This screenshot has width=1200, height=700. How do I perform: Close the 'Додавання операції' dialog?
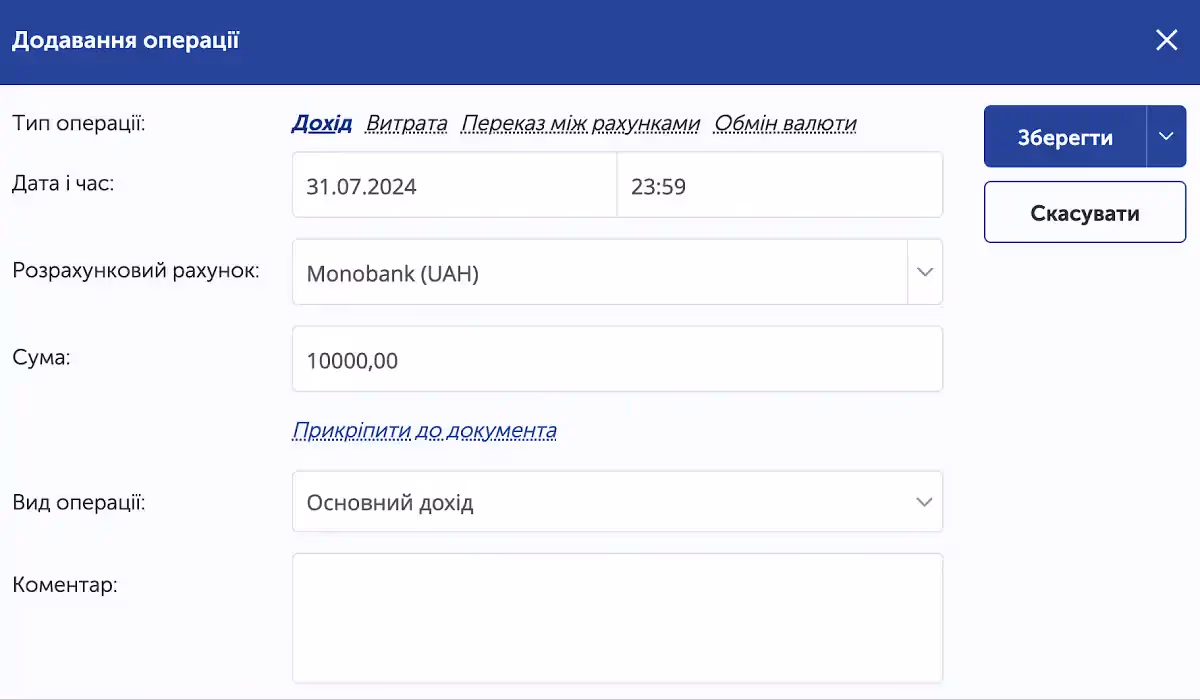coord(1166,40)
